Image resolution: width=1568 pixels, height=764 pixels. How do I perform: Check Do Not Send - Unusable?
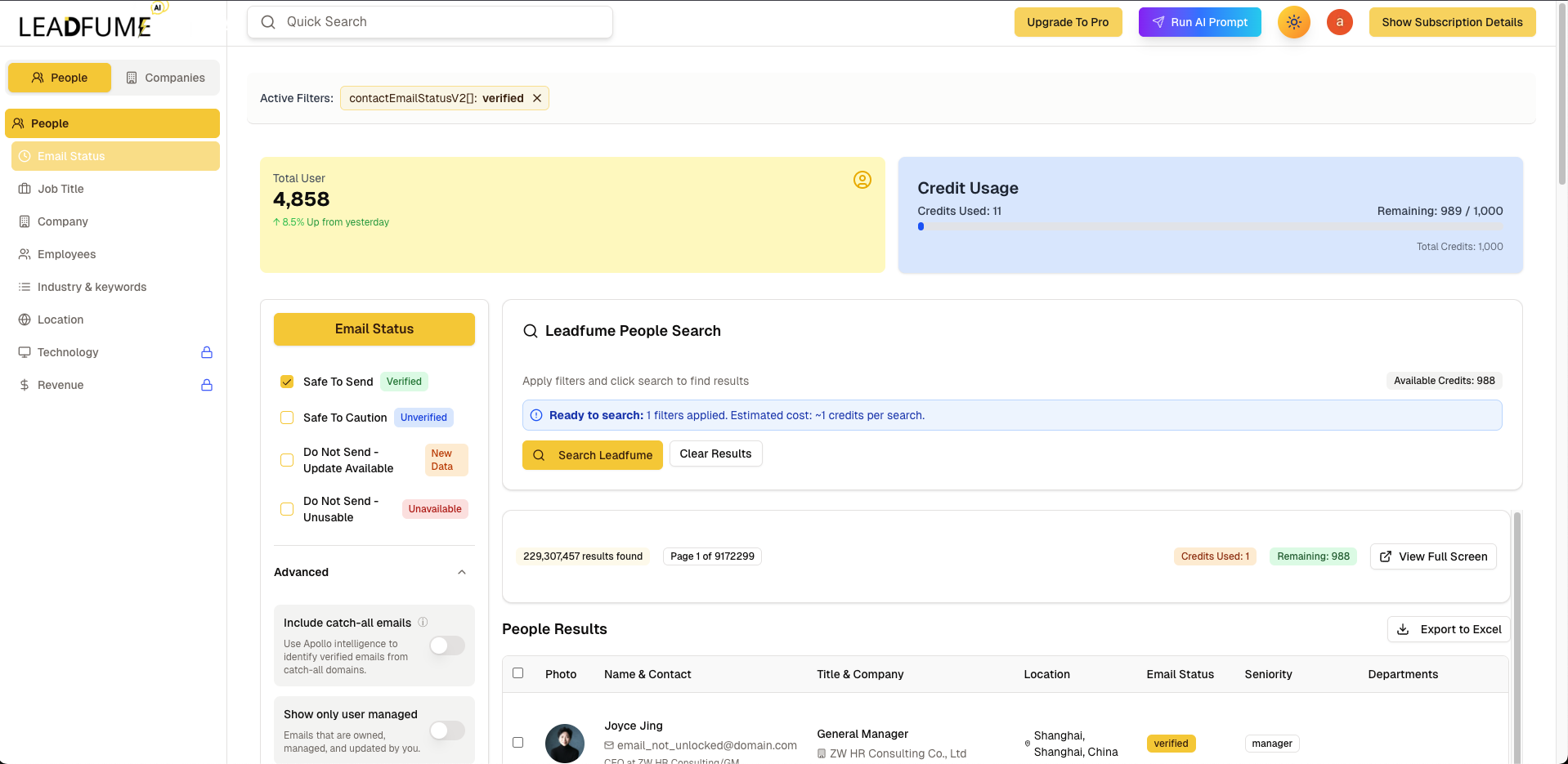tap(287, 509)
